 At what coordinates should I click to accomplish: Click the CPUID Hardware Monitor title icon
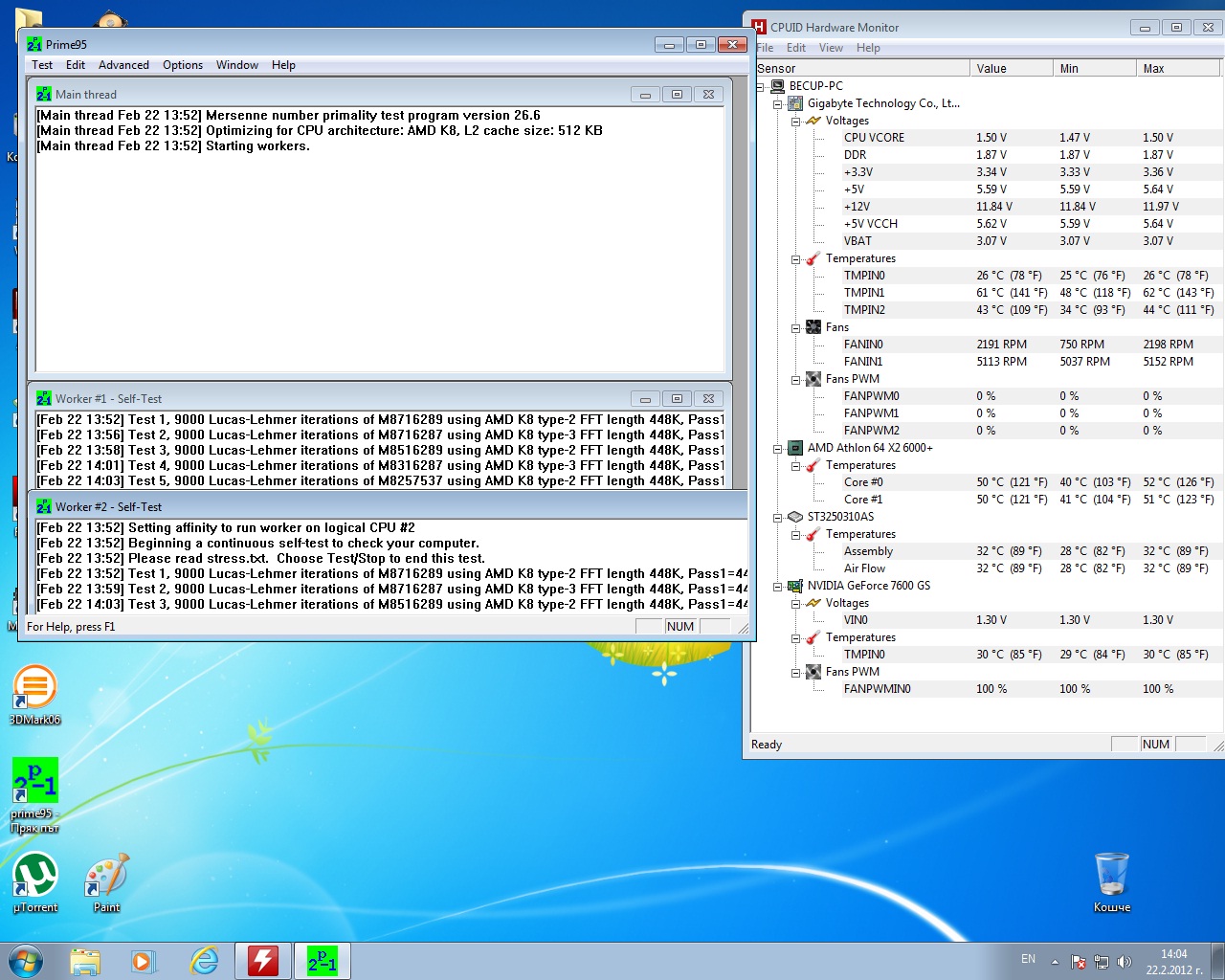[759, 27]
